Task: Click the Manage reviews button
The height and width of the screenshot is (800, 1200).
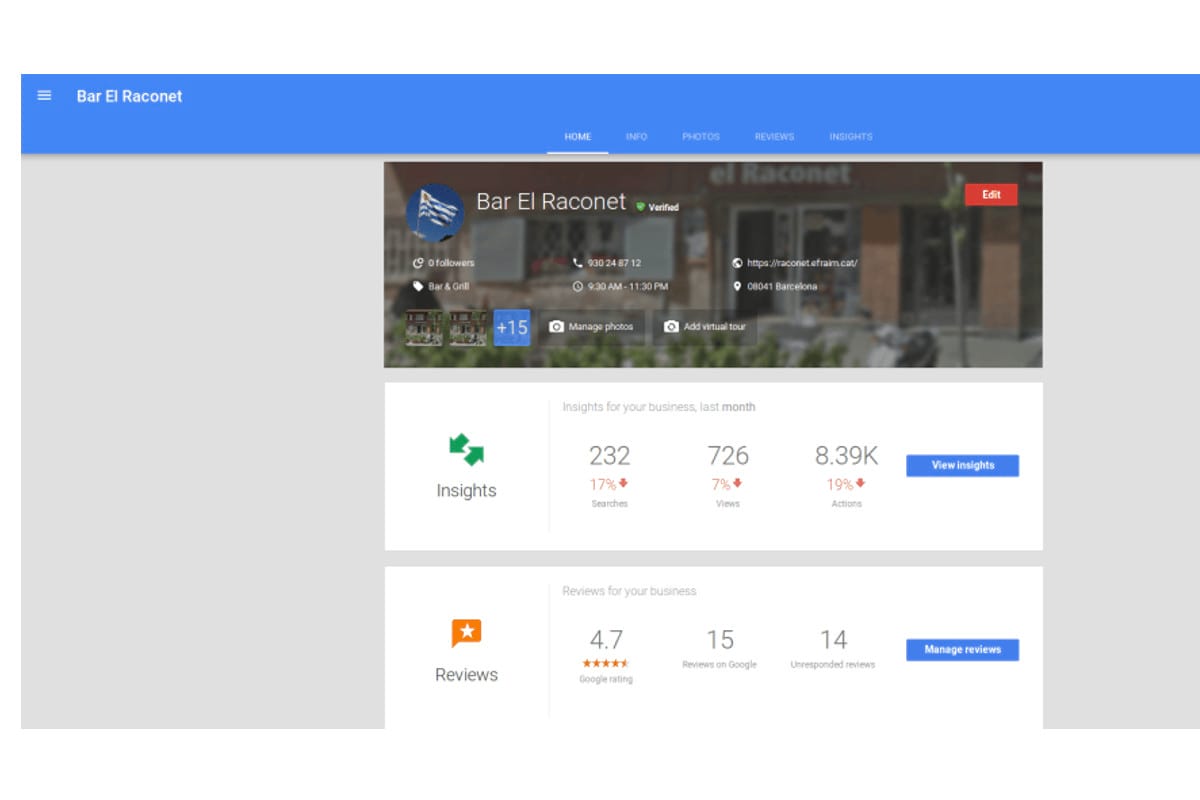Action: tap(963, 650)
